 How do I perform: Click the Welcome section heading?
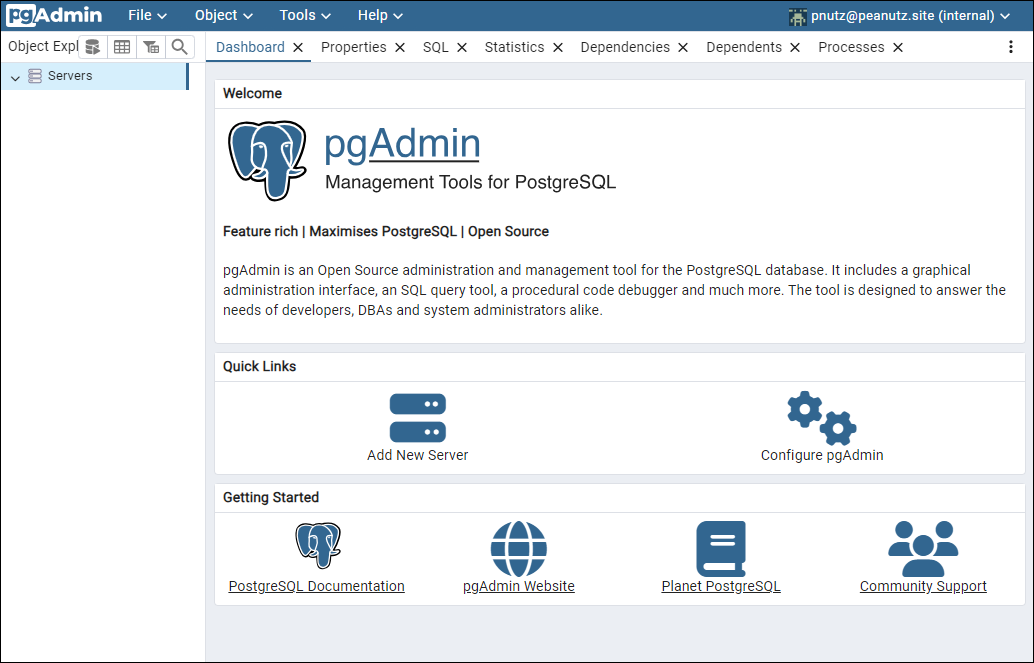click(253, 94)
